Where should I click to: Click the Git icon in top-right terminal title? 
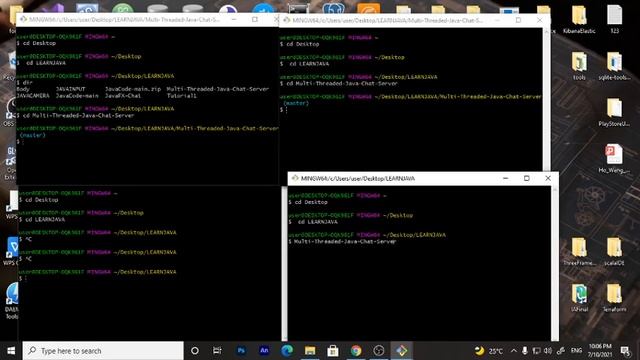pos(287,20)
